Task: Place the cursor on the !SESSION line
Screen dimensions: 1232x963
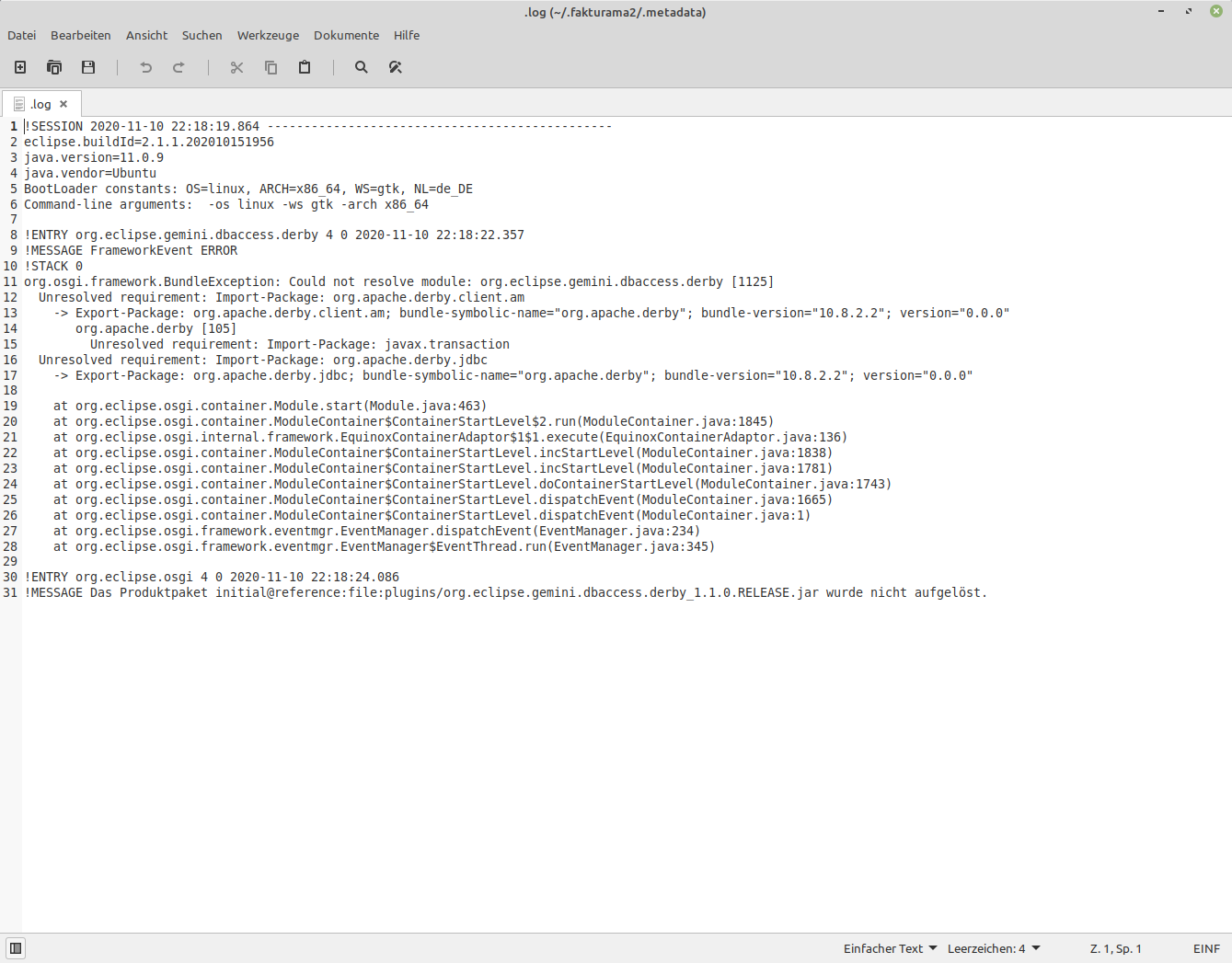Action: click(317, 126)
